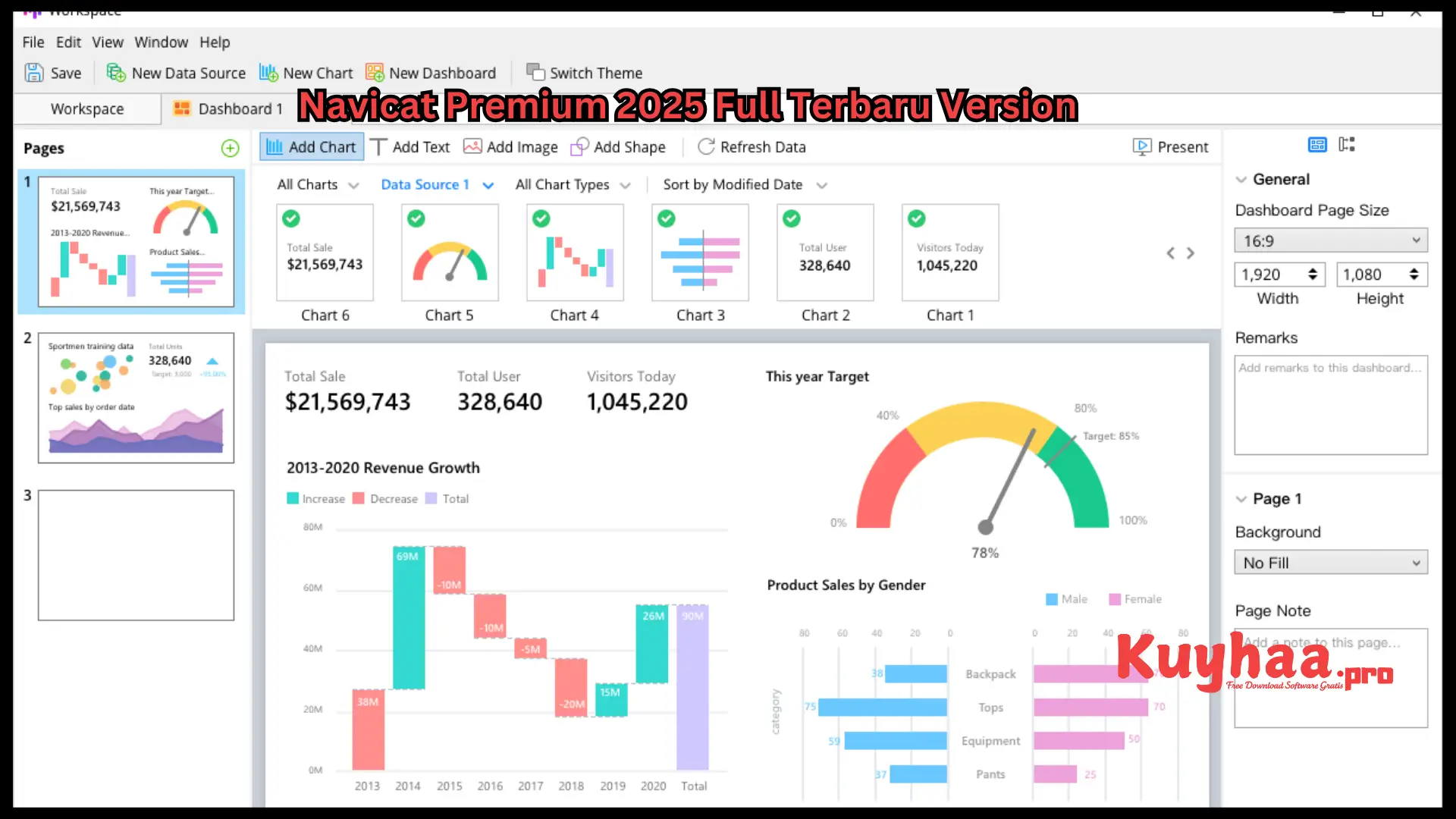Toggle the green check on Chart 1
Screen dimensions: 1456x819
916,219
